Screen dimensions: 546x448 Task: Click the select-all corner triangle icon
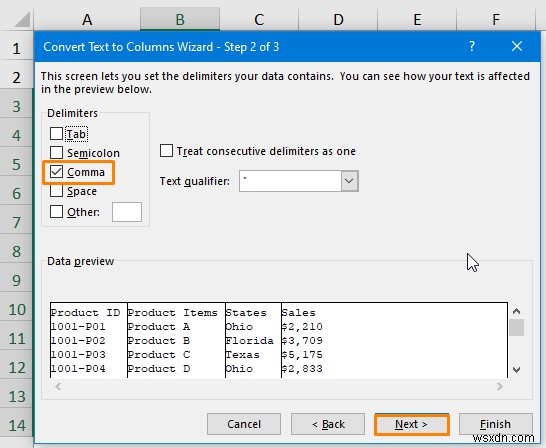(23, 19)
